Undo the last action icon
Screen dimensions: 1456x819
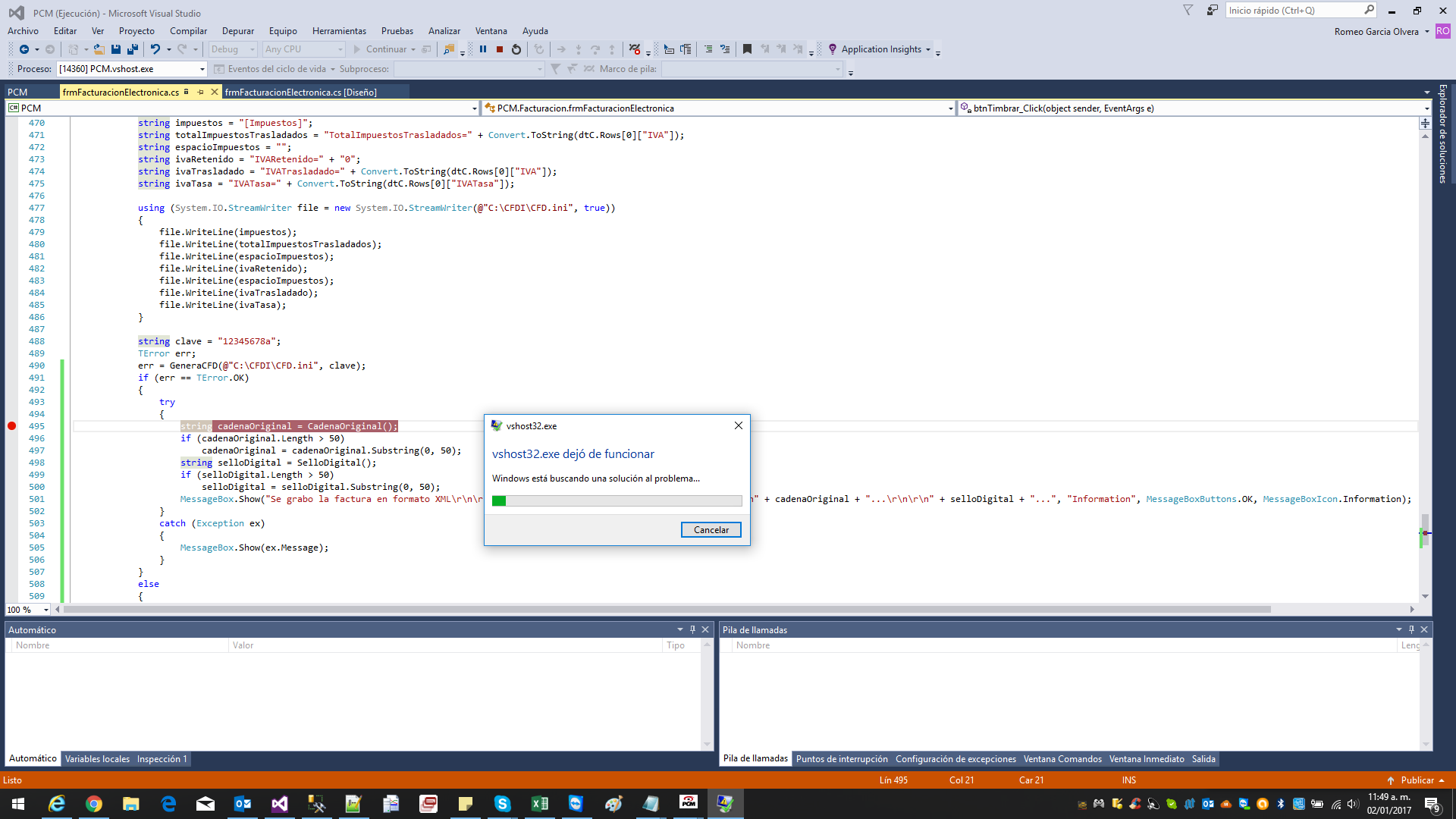coord(155,49)
